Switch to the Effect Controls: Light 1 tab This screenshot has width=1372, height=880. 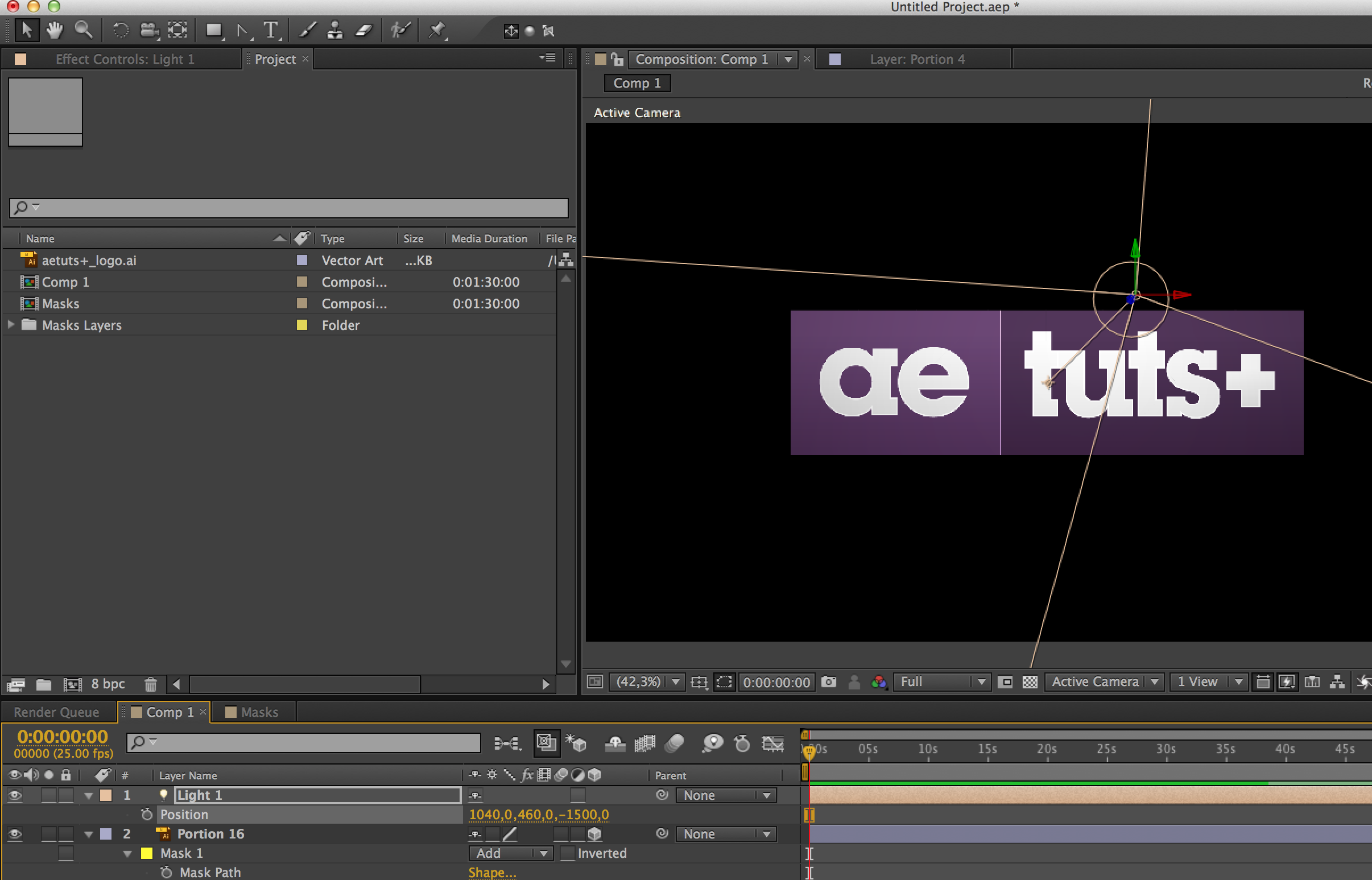pos(125,59)
